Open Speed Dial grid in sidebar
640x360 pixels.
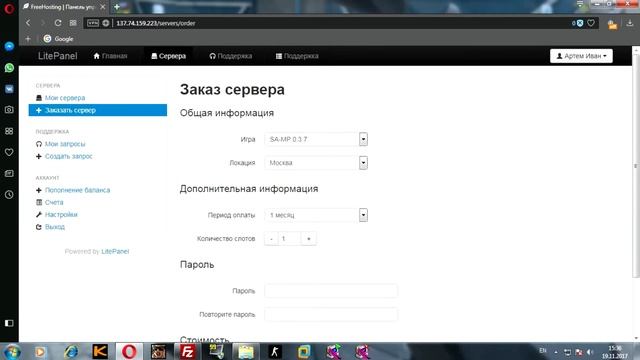tap(9, 131)
